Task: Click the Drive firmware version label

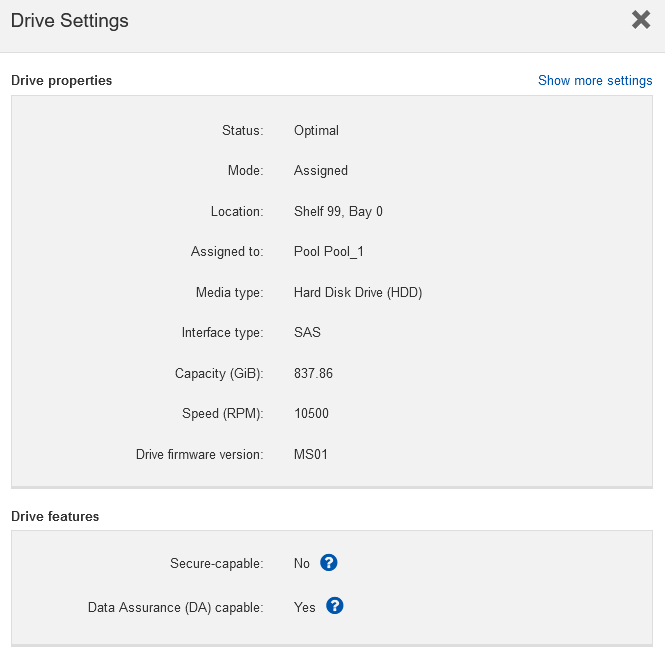Action: pos(199,455)
